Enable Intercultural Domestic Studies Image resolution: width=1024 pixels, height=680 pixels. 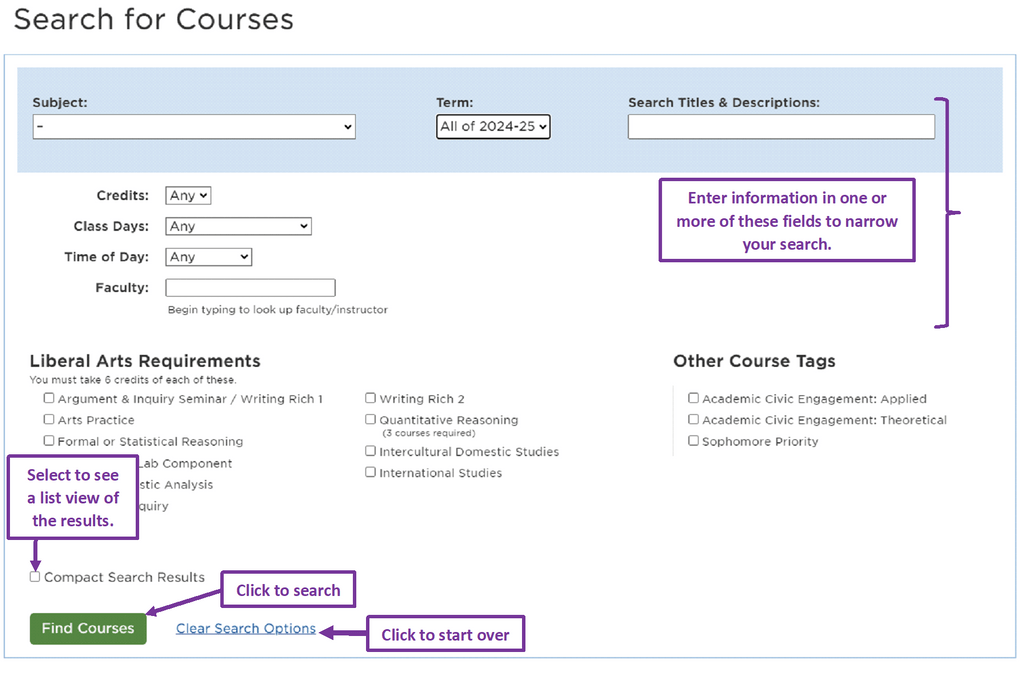pyautogui.click(x=370, y=451)
